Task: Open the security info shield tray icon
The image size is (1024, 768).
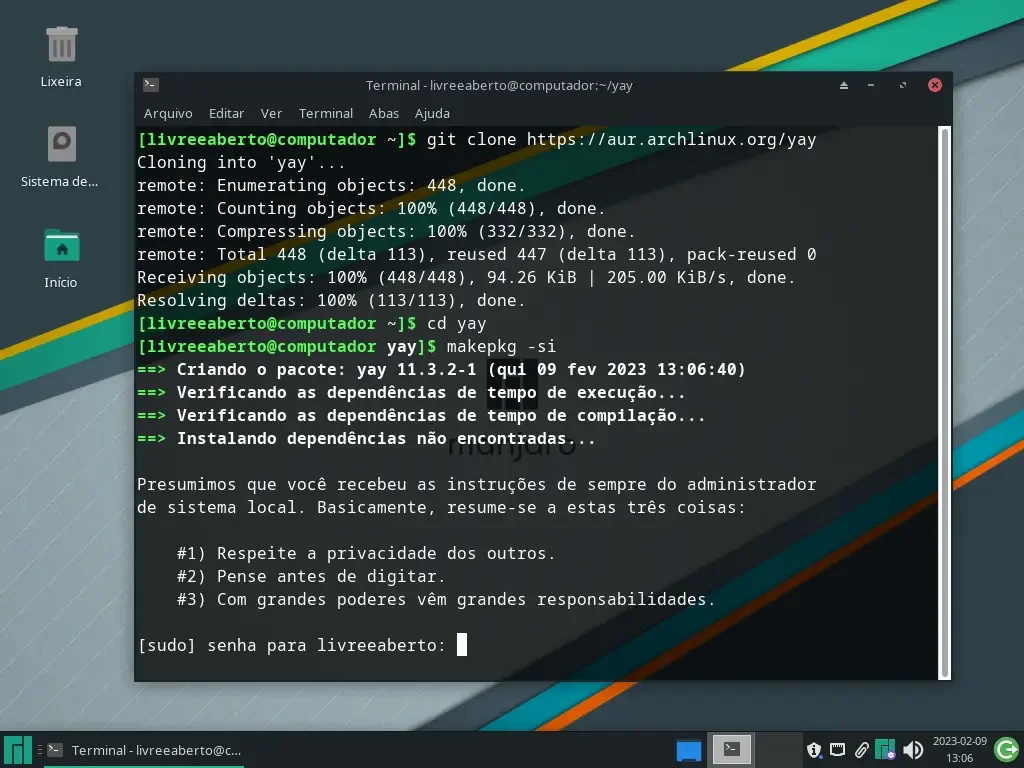Action: pyautogui.click(x=814, y=750)
